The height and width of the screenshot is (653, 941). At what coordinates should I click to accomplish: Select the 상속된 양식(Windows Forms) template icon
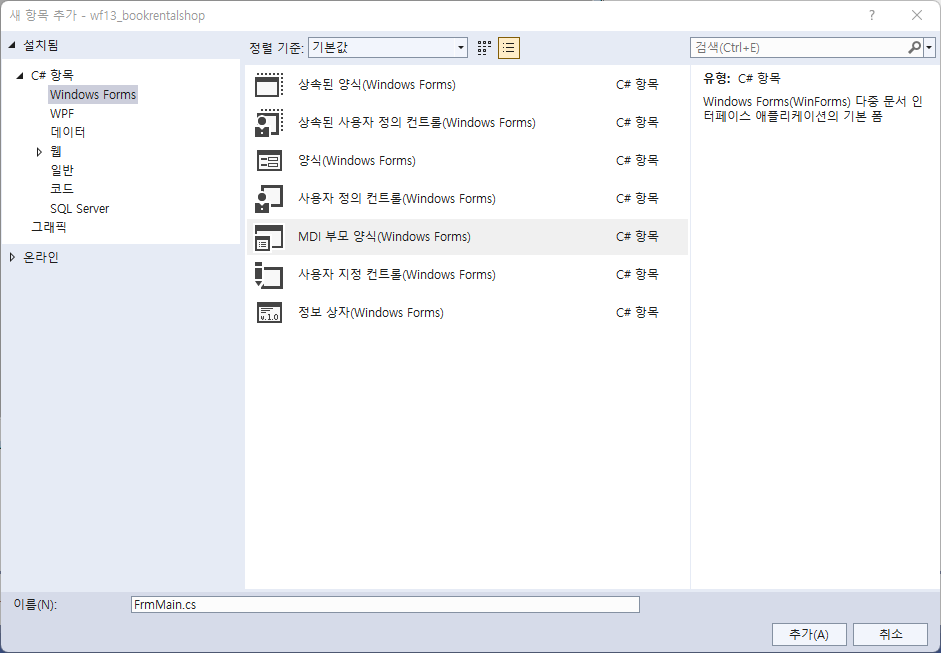269,85
